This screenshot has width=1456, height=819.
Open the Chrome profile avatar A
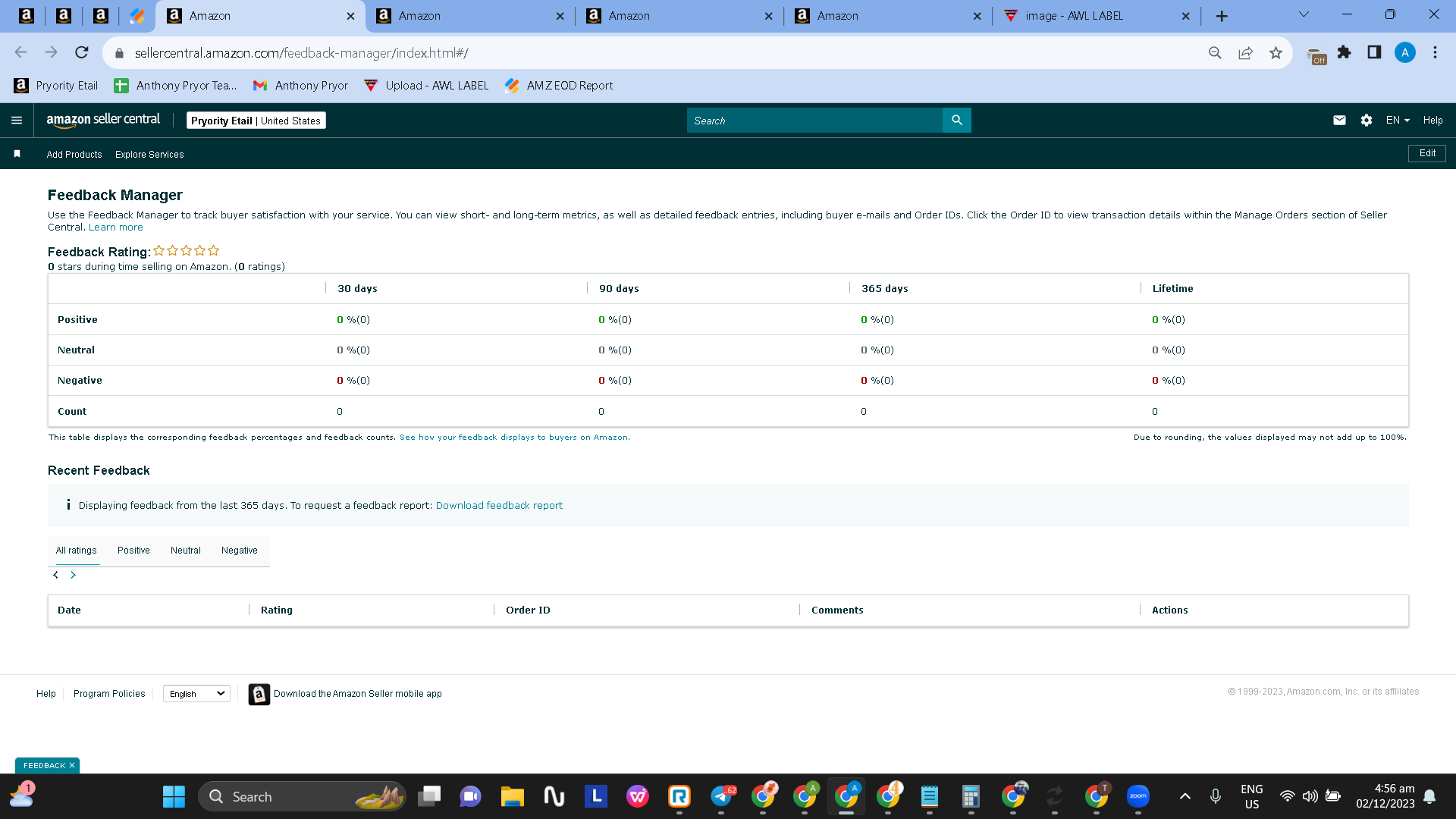pyautogui.click(x=1405, y=52)
